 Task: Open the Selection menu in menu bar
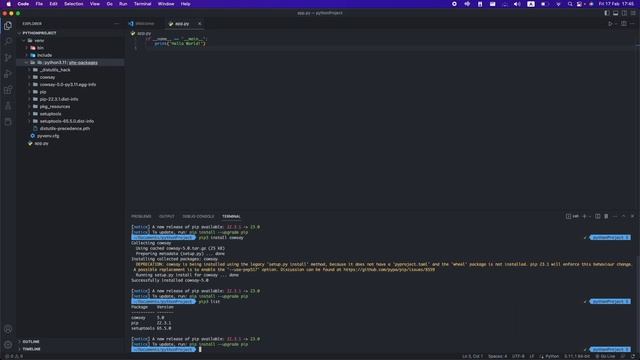pos(73,4)
